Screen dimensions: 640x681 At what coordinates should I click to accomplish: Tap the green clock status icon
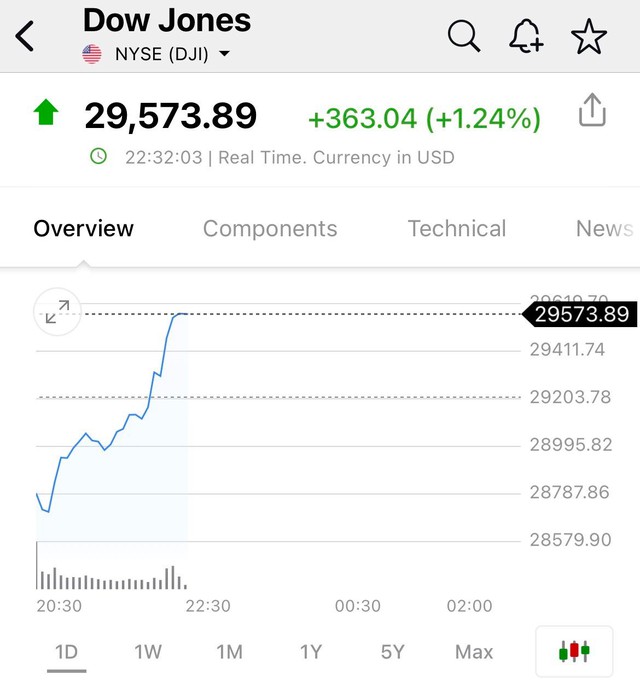[x=99, y=156]
